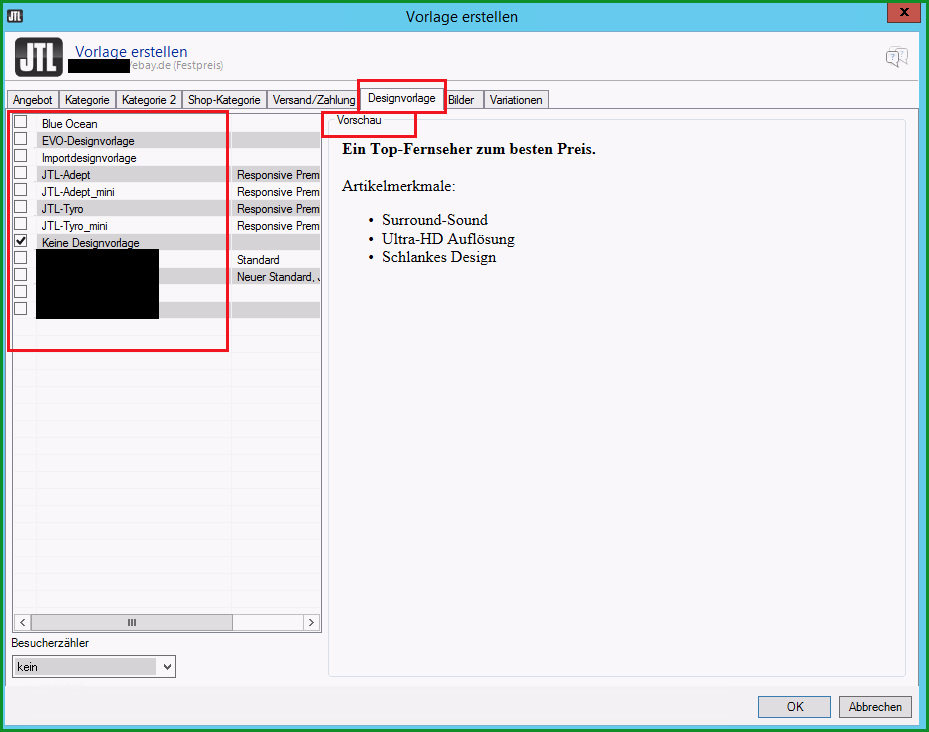Check the Blue Ocean design template

point(21,122)
